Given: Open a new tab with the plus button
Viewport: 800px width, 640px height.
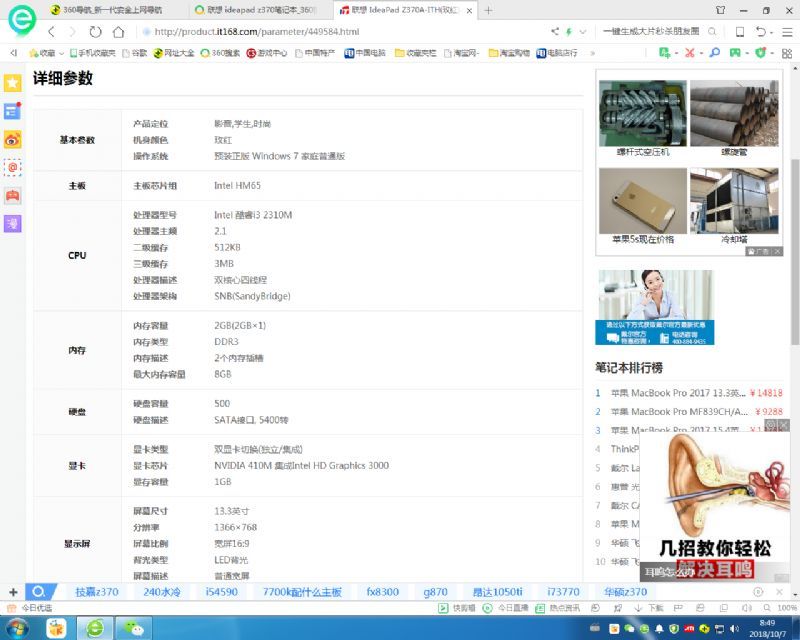Looking at the screenshot, I should coord(488,10).
